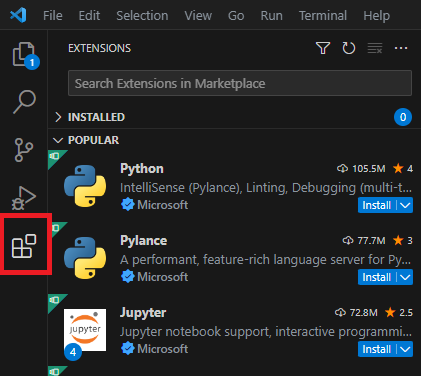Open the Selection menu
This screenshot has width=421, height=376.
[142, 16]
